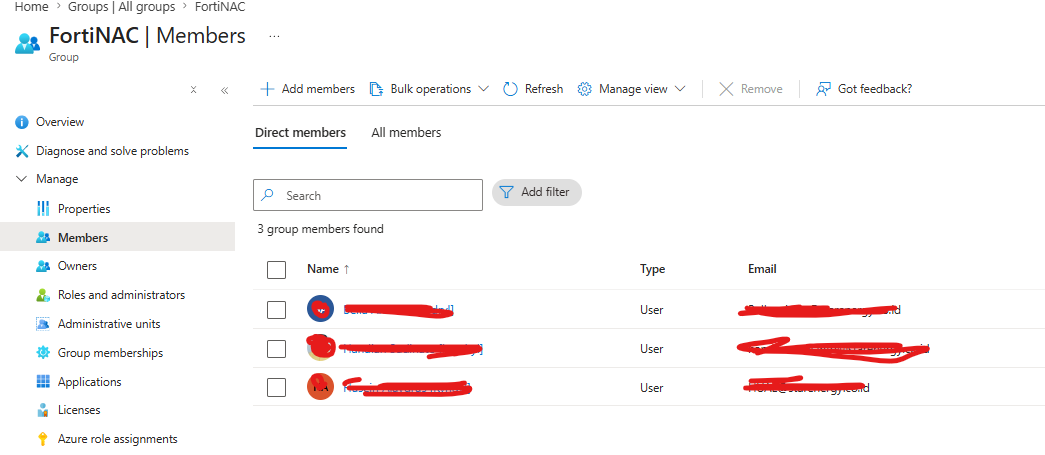
Task: Open Group memberships page
Action: pos(110,352)
